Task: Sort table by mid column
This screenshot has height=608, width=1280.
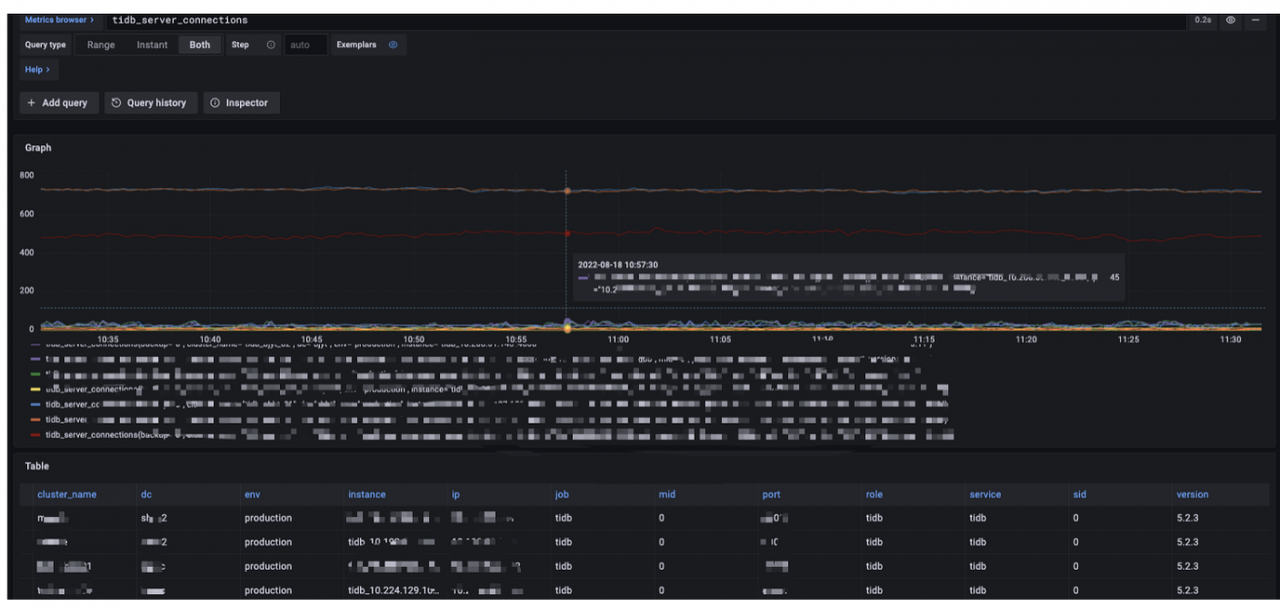Action: (x=667, y=494)
